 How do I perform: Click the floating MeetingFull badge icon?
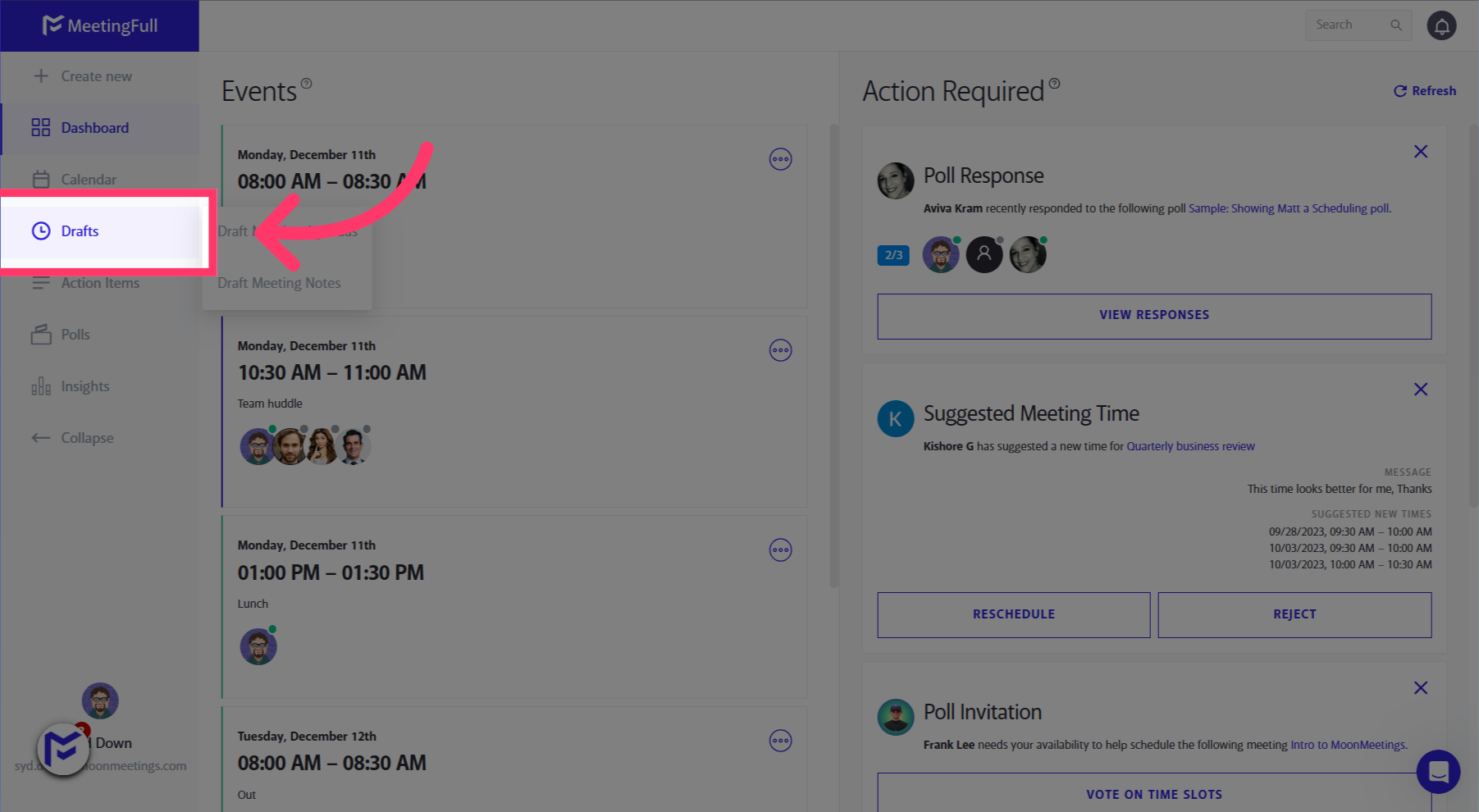[x=63, y=749]
